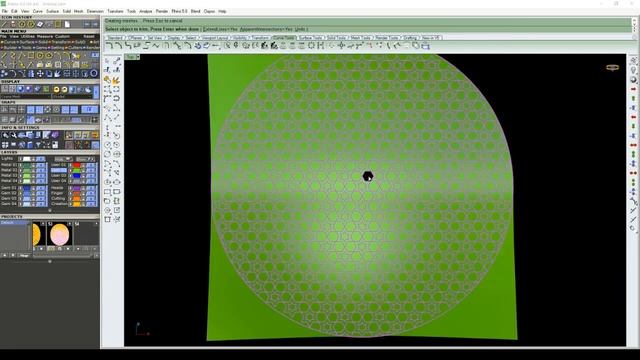Select the Creation layer name
Viewport: 640px width, 360px height.
pos(60,204)
